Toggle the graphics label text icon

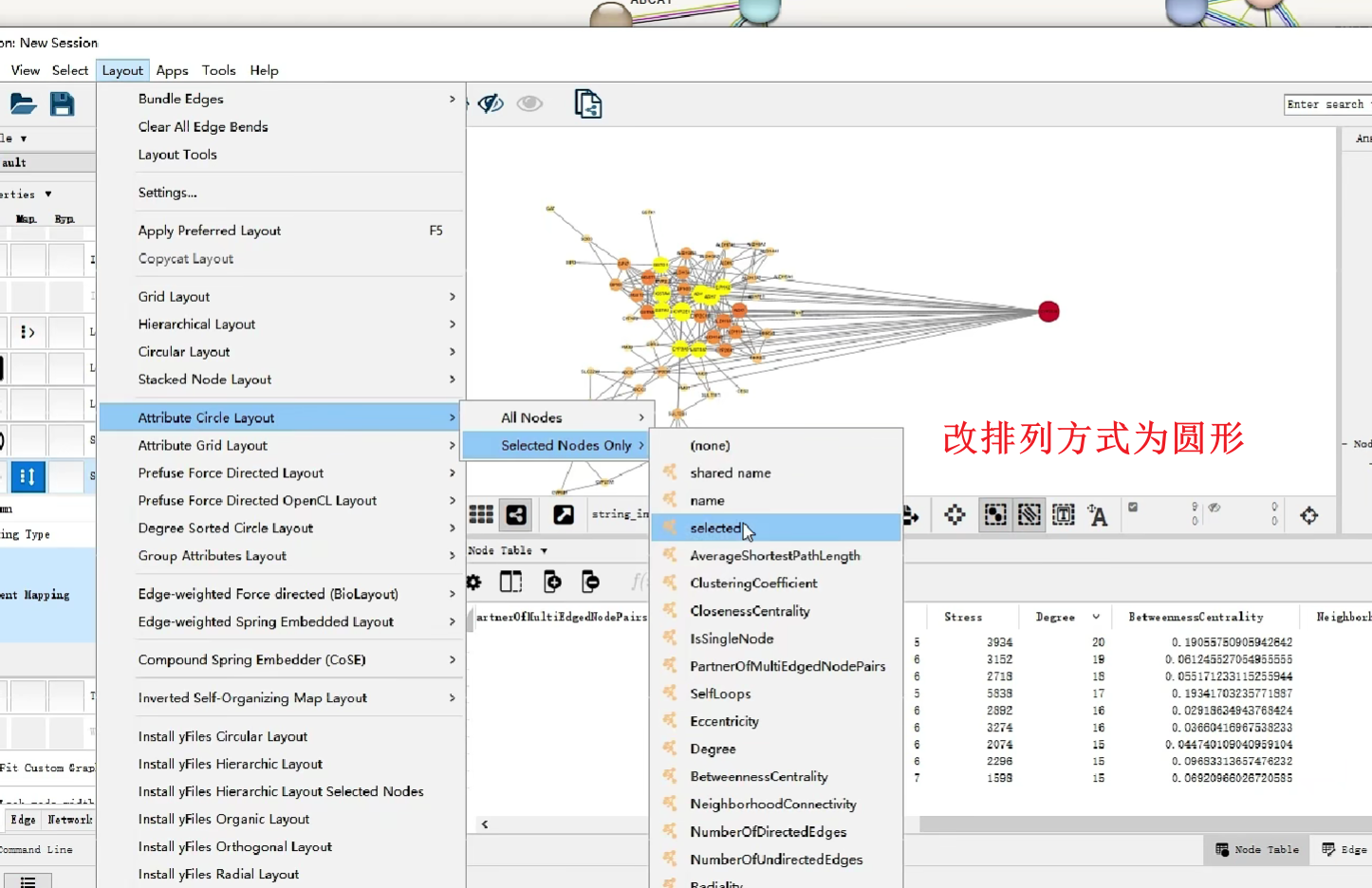click(x=1098, y=515)
